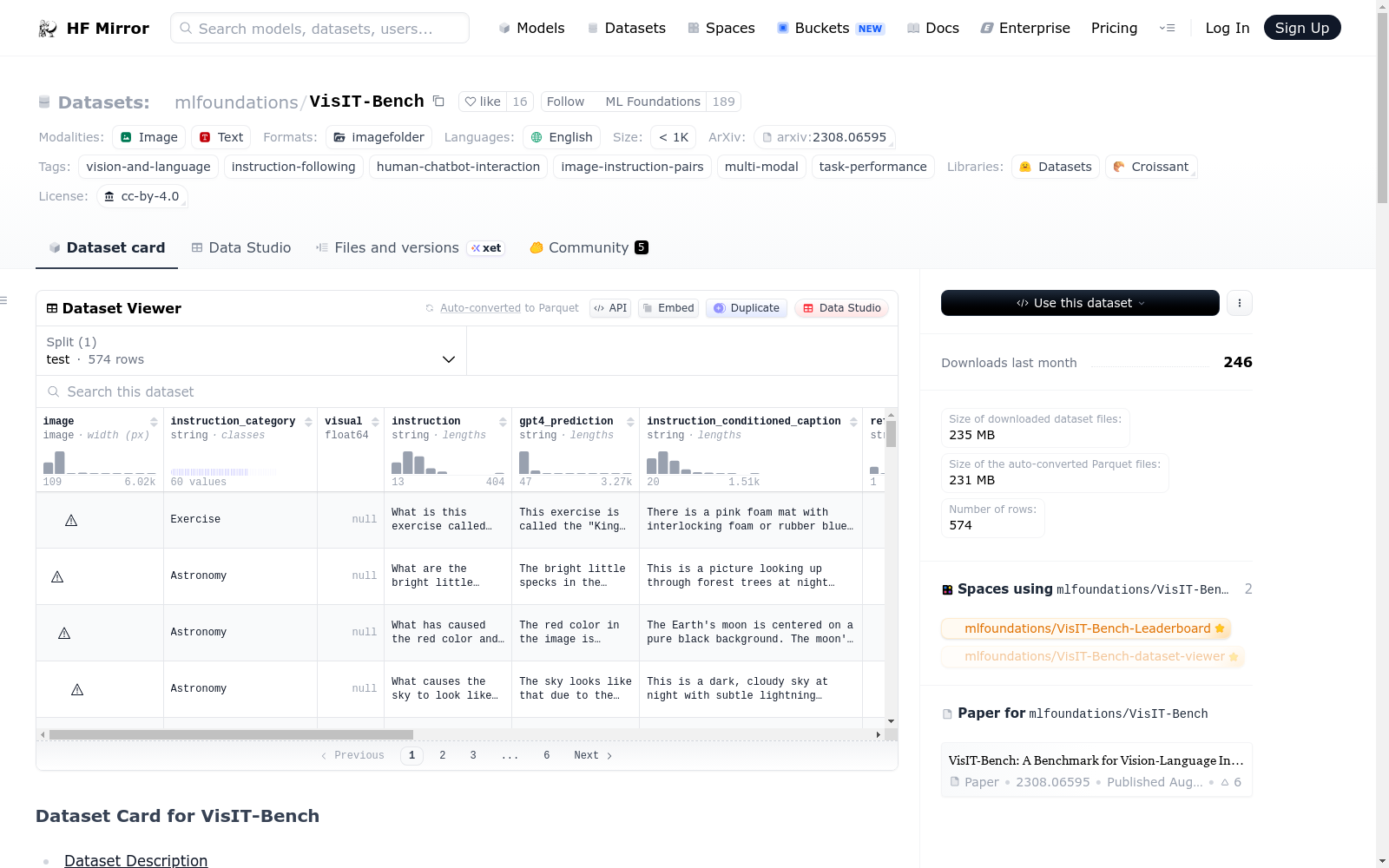Image resolution: width=1389 pixels, height=868 pixels.
Task: Open the three-dot menu beside Use this dataset
Action: coord(1240,303)
